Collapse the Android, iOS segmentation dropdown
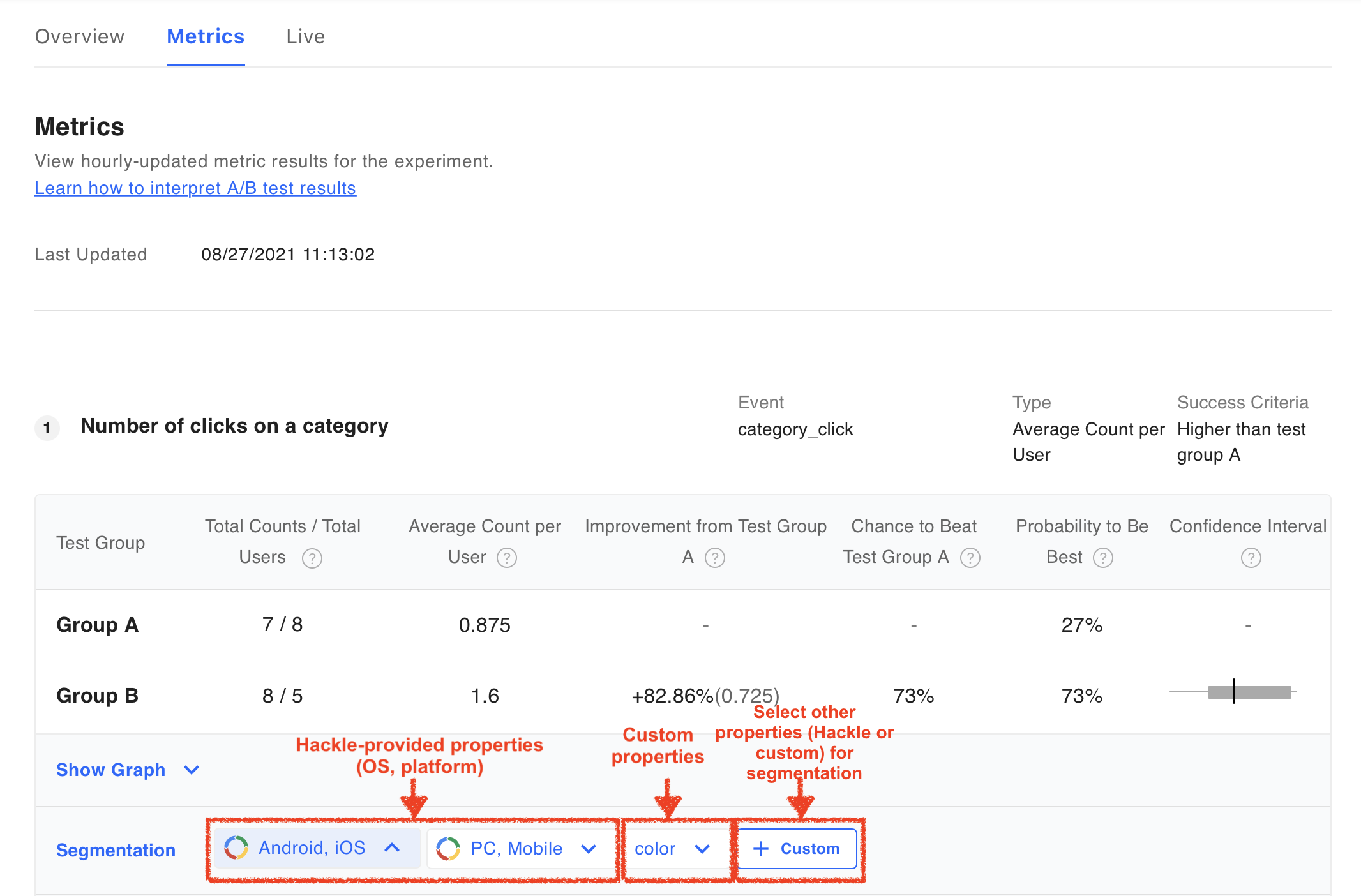Image resolution: width=1361 pixels, height=896 pixels. click(x=392, y=848)
